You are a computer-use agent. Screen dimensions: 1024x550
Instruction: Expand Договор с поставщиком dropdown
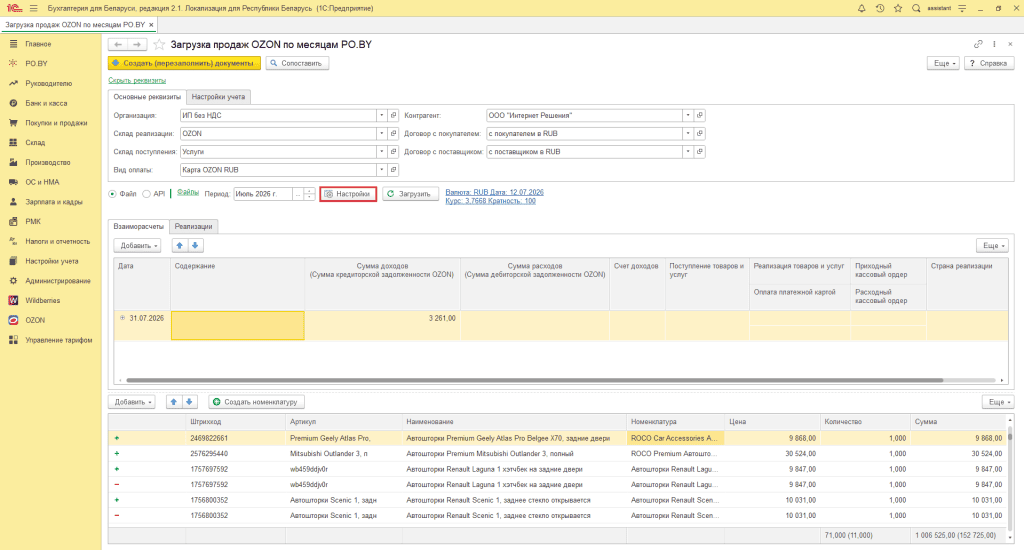click(x=688, y=152)
